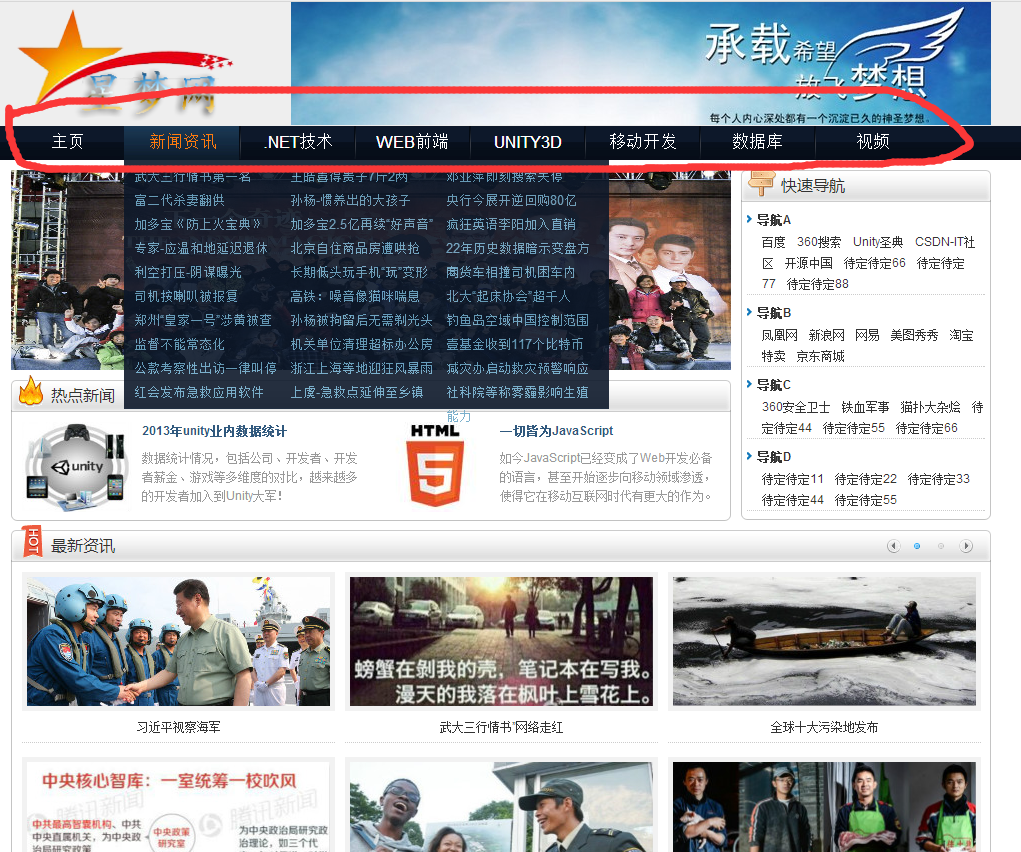Visit 360搜索 link in 导航A
This screenshot has height=852, width=1021.
(x=819, y=242)
